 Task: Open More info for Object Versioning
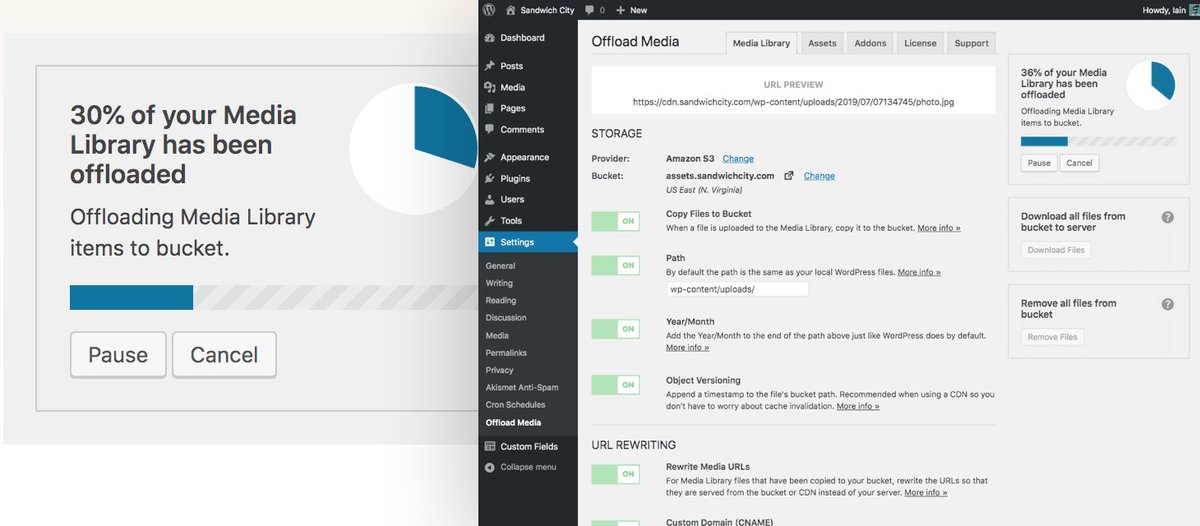pos(858,406)
